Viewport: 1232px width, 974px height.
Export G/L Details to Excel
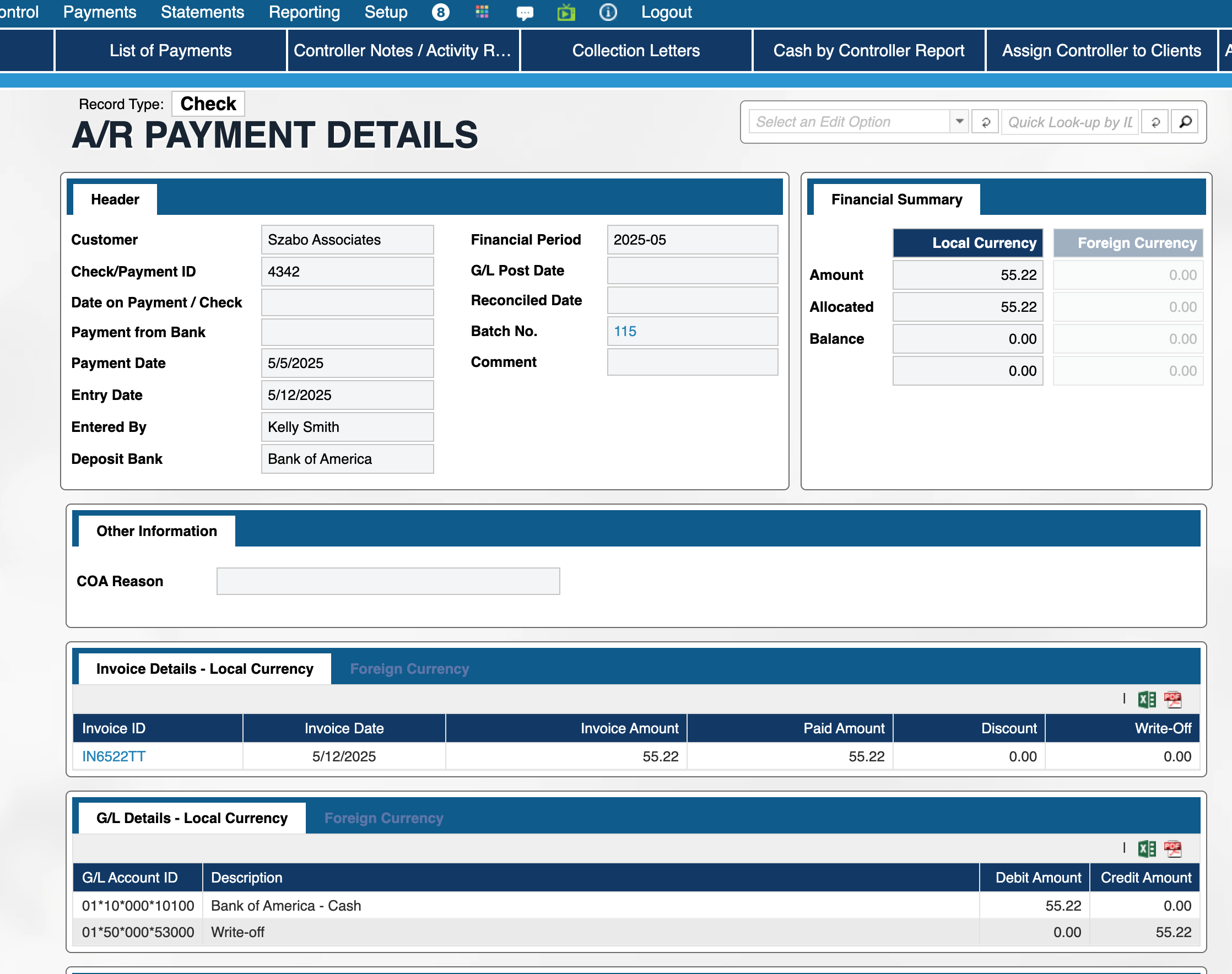point(1147,848)
